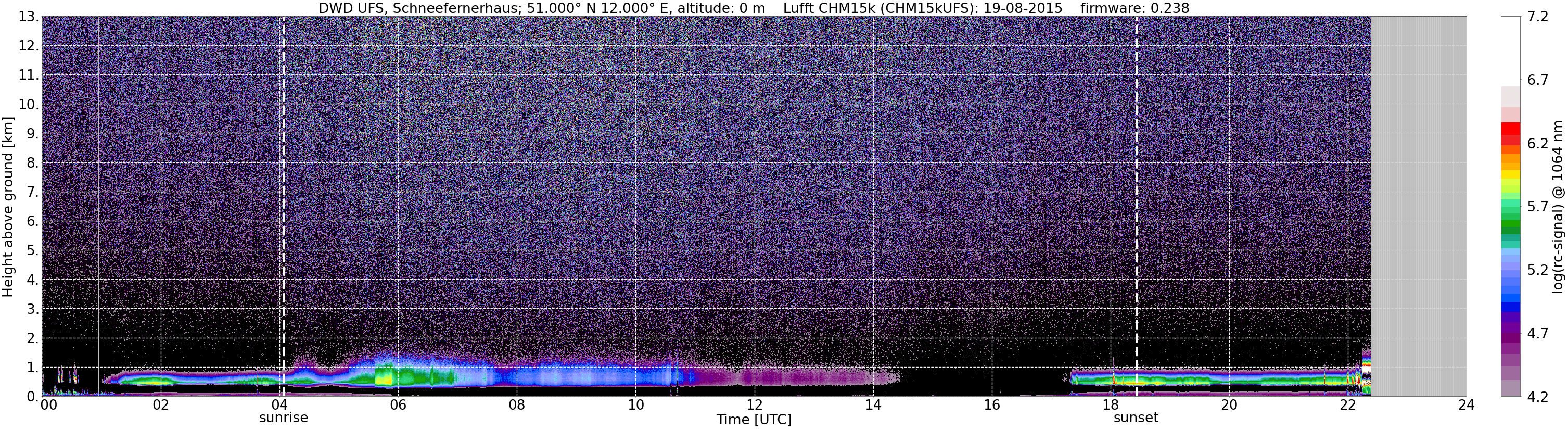Click the height axis tick label '1.'
This screenshot has width=1568, height=430.
(32, 368)
